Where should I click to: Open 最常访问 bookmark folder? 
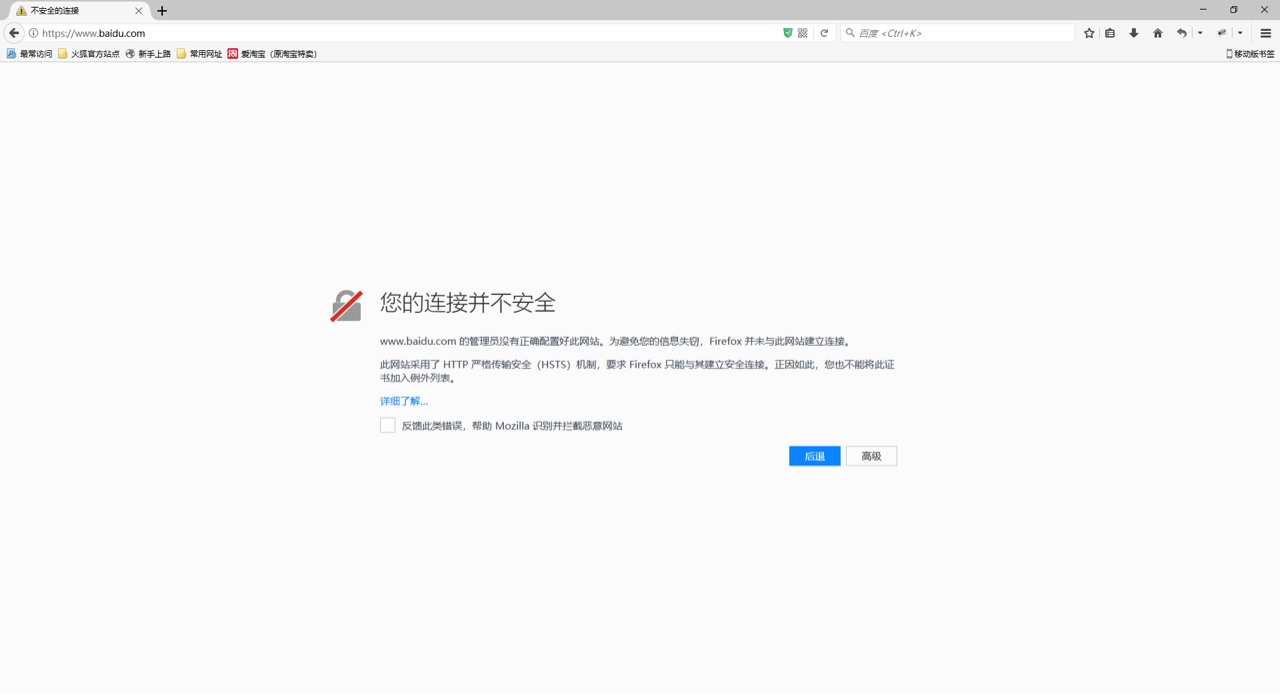tap(29, 54)
